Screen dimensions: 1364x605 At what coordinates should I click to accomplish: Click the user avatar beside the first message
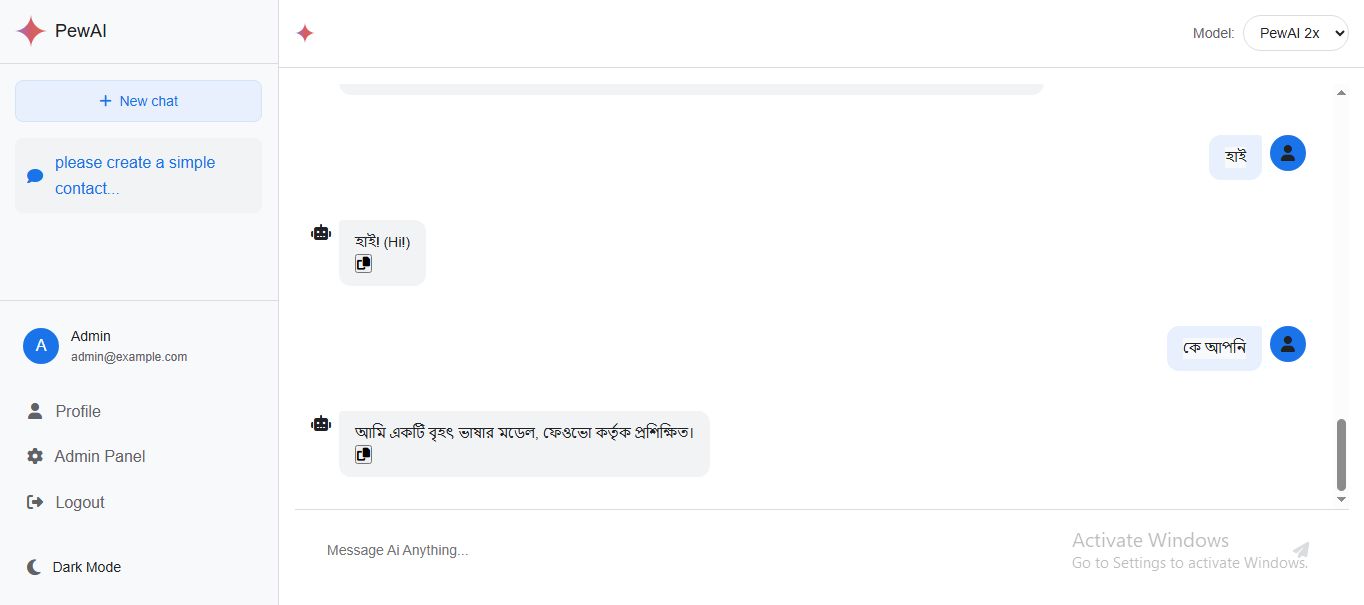[x=1287, y=153]
